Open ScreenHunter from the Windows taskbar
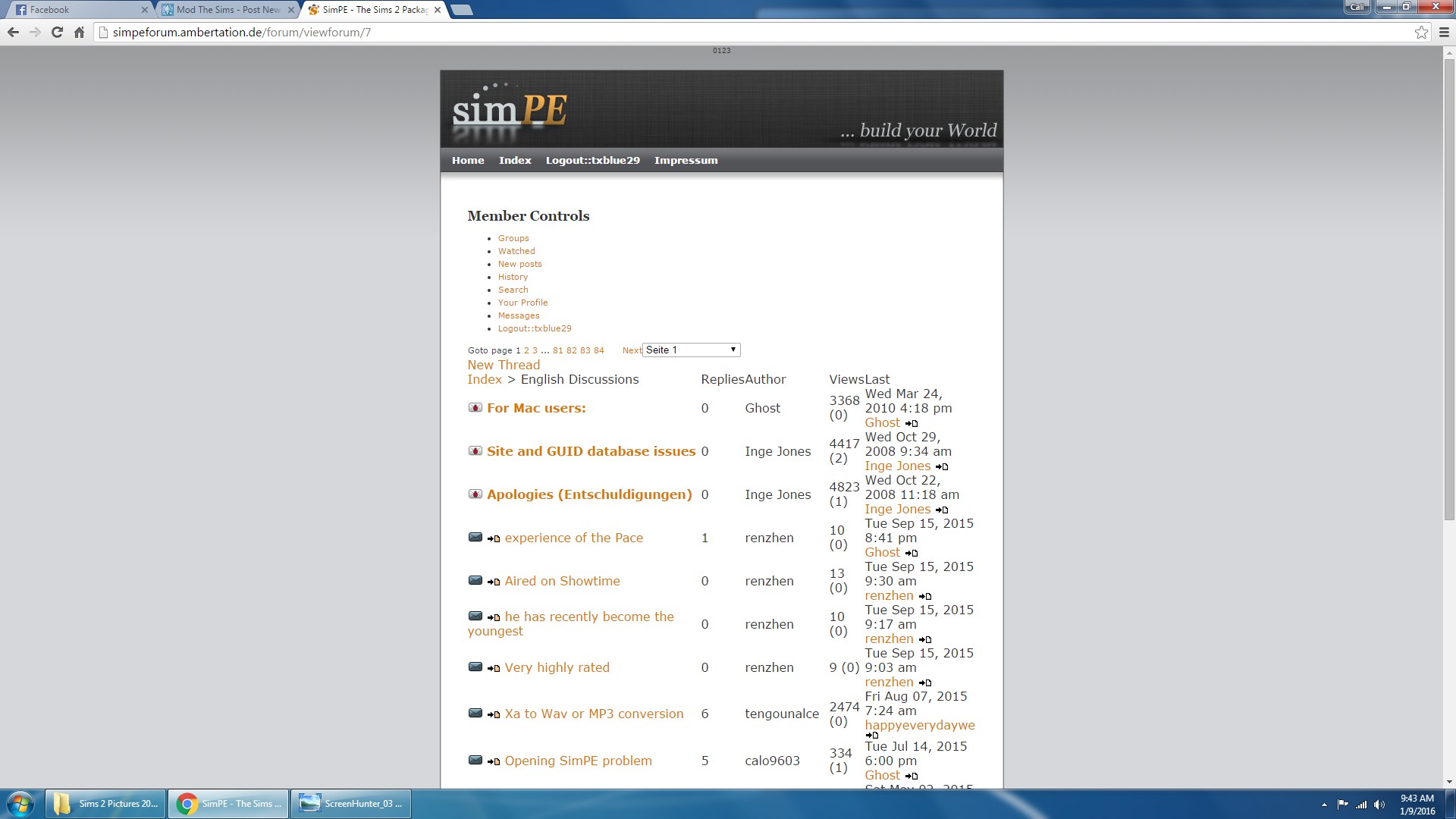Image resolution: width=1456 pixels, height=819 pixels. pyautogui.click(x=351, y=804)
